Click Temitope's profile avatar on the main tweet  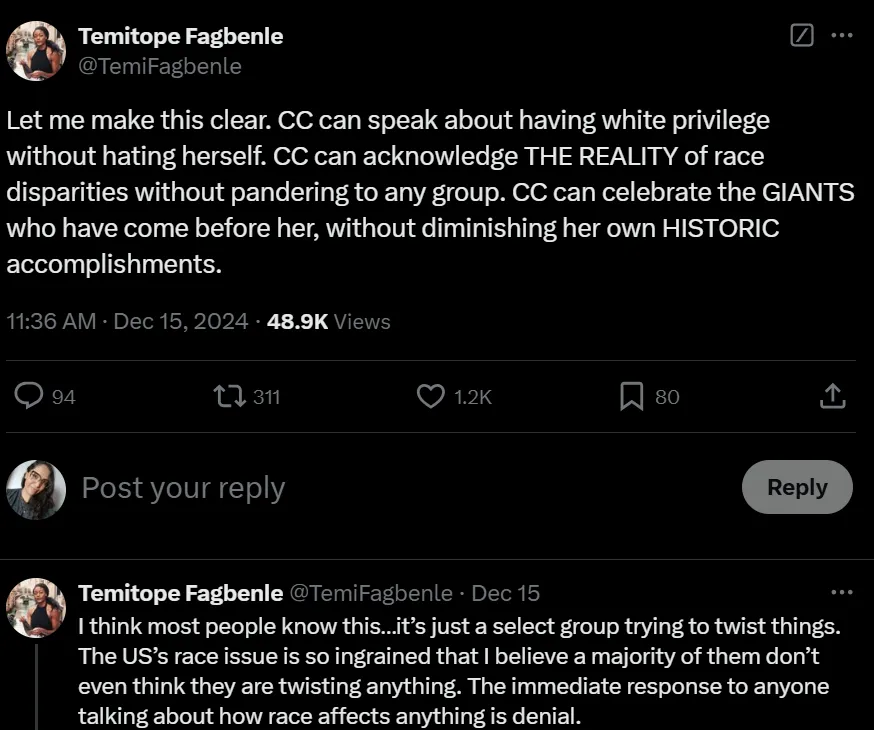tap(36, 50)
